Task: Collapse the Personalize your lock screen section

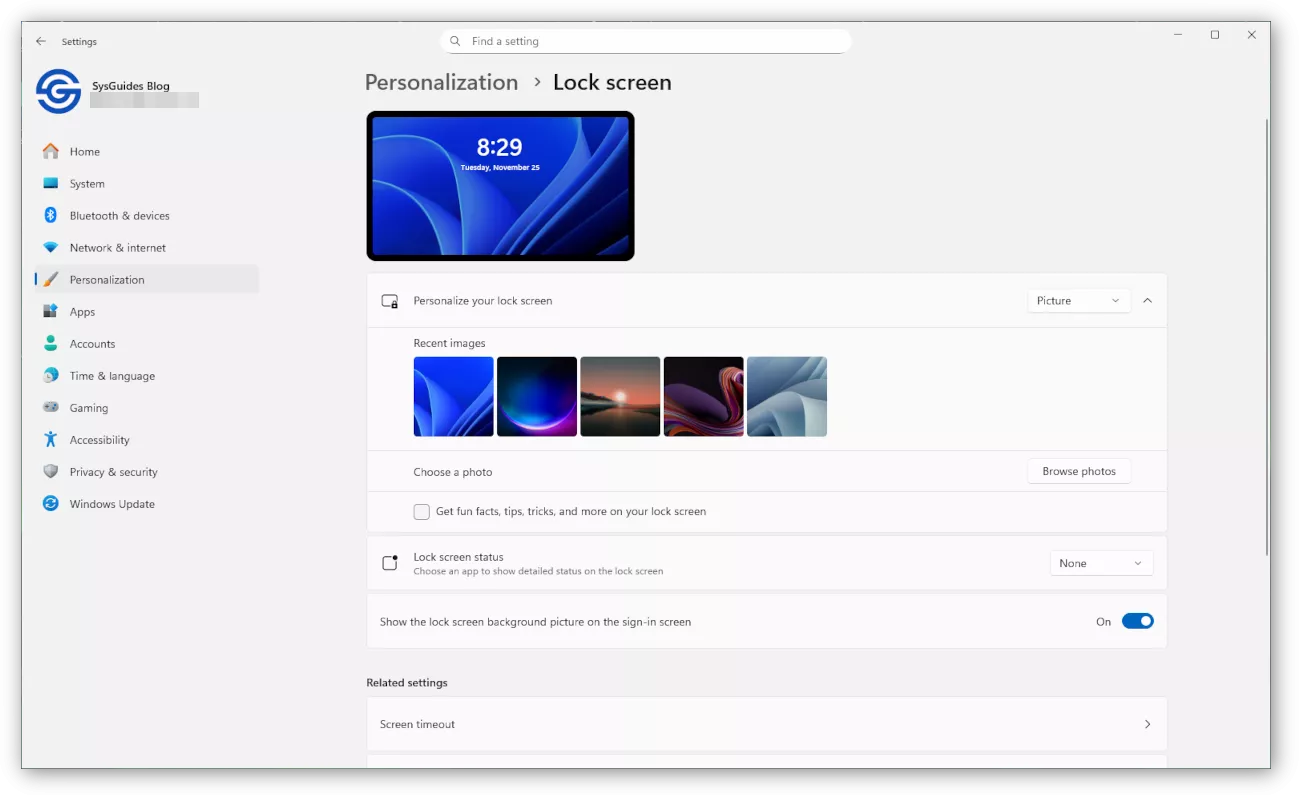Action: (1147, 300)
